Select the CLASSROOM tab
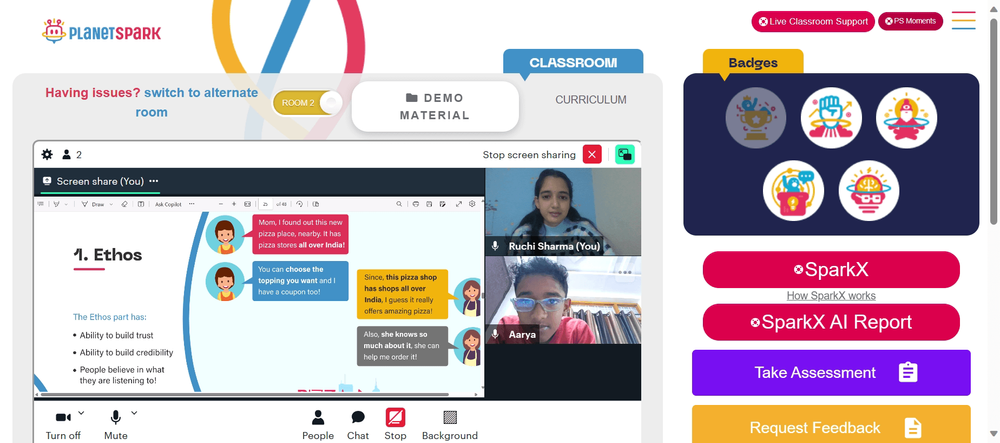Screen dimensions: 1000x443 573,62
